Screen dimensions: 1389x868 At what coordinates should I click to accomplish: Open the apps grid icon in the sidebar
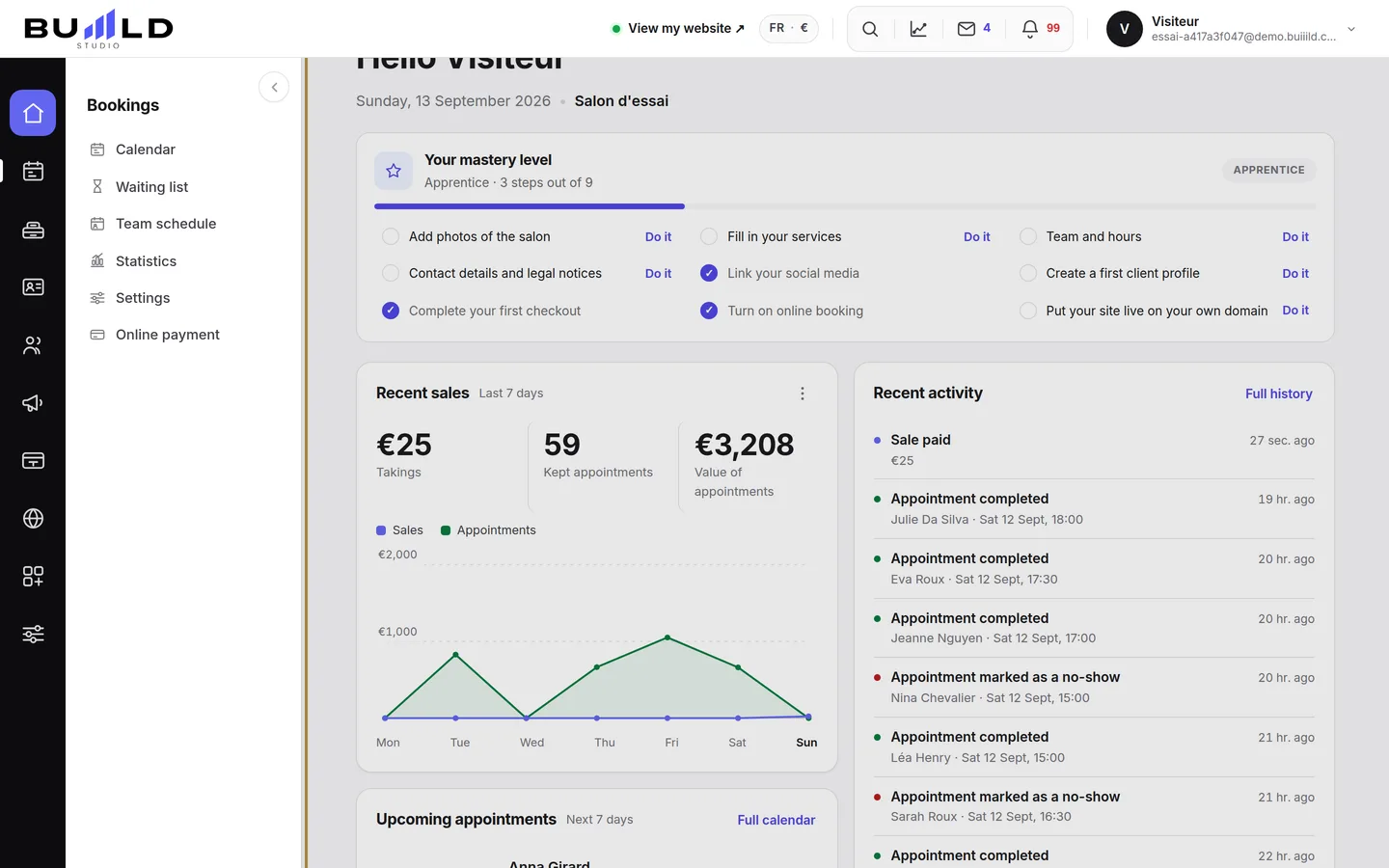tap(33, 577)
